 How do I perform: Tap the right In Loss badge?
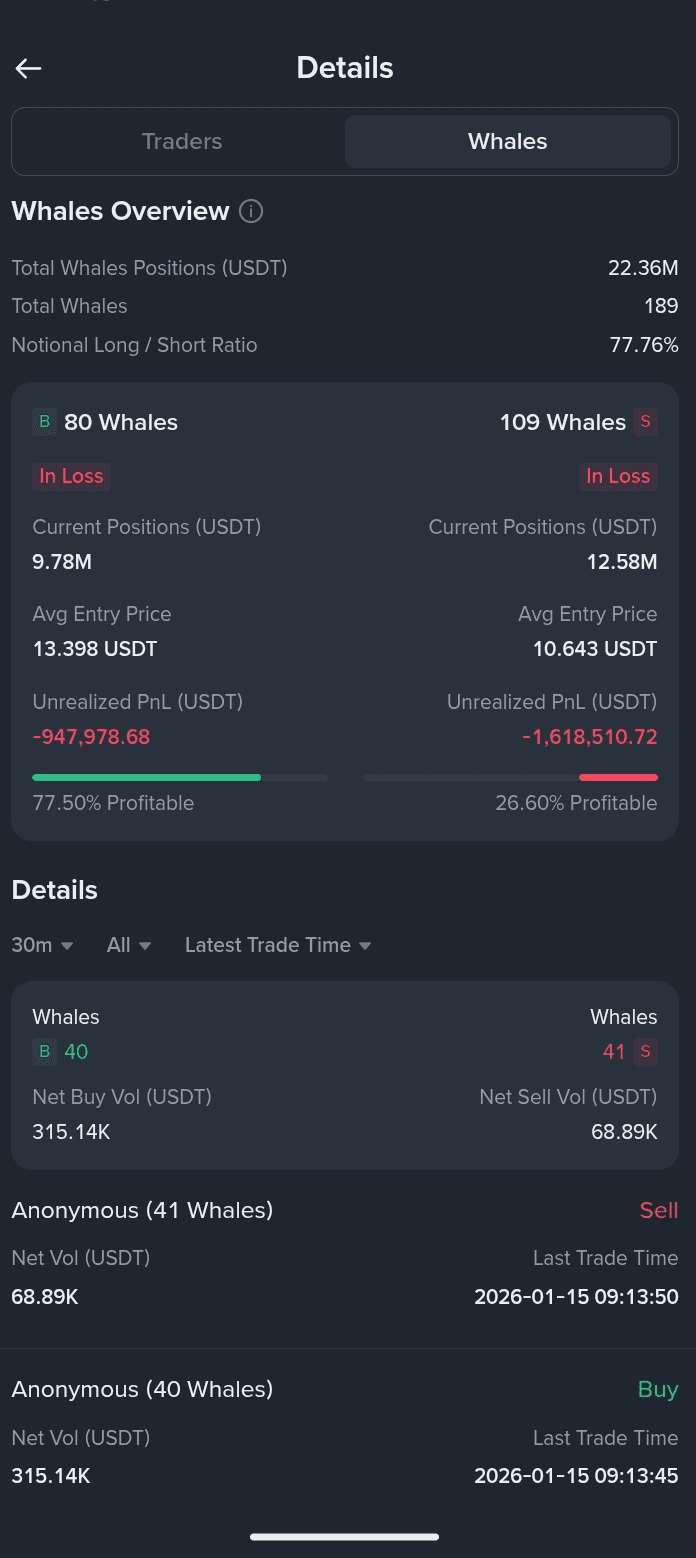pos(618,476)
